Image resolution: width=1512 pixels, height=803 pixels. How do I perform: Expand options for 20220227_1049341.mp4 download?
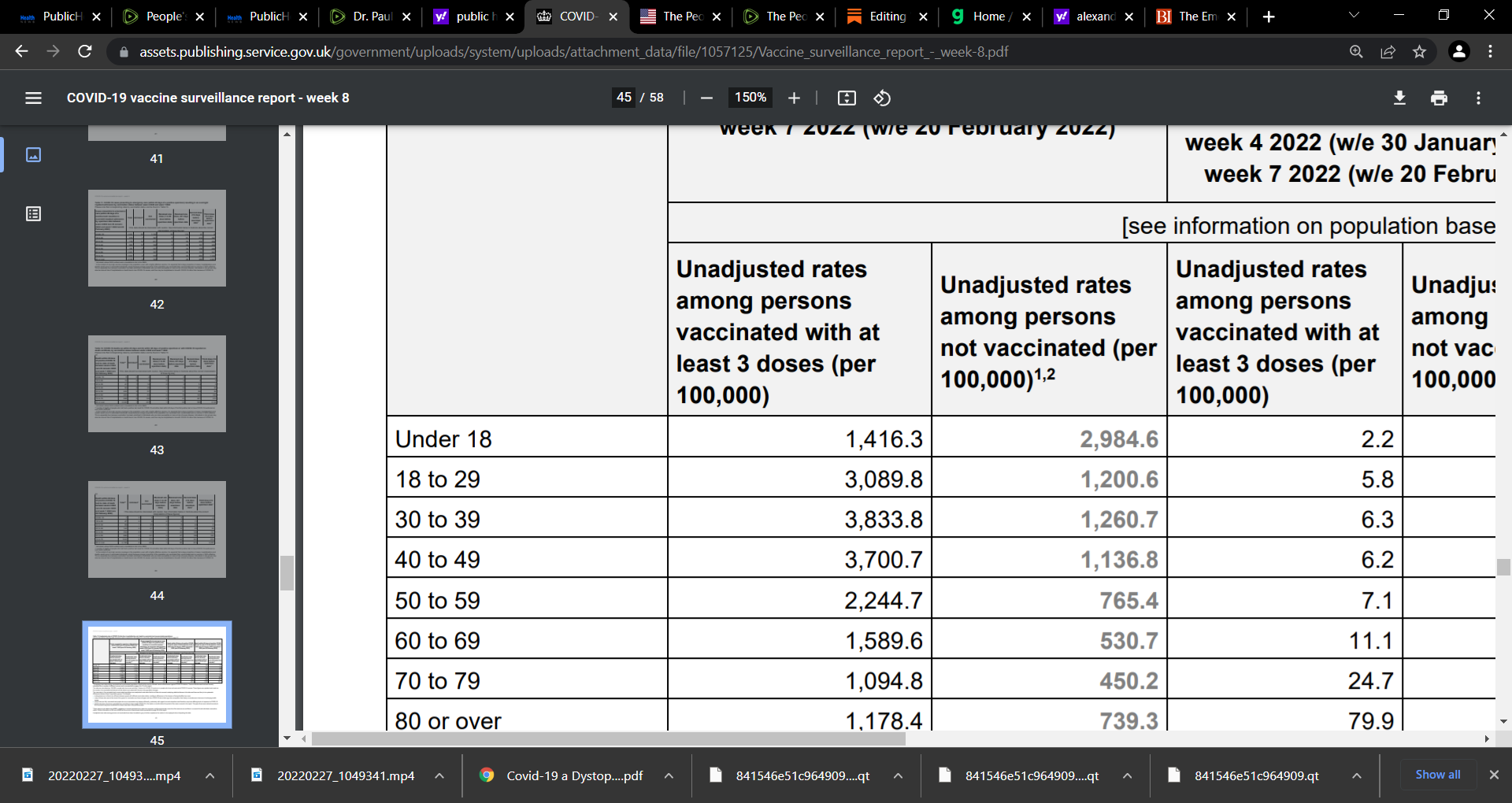click(439, 775)
